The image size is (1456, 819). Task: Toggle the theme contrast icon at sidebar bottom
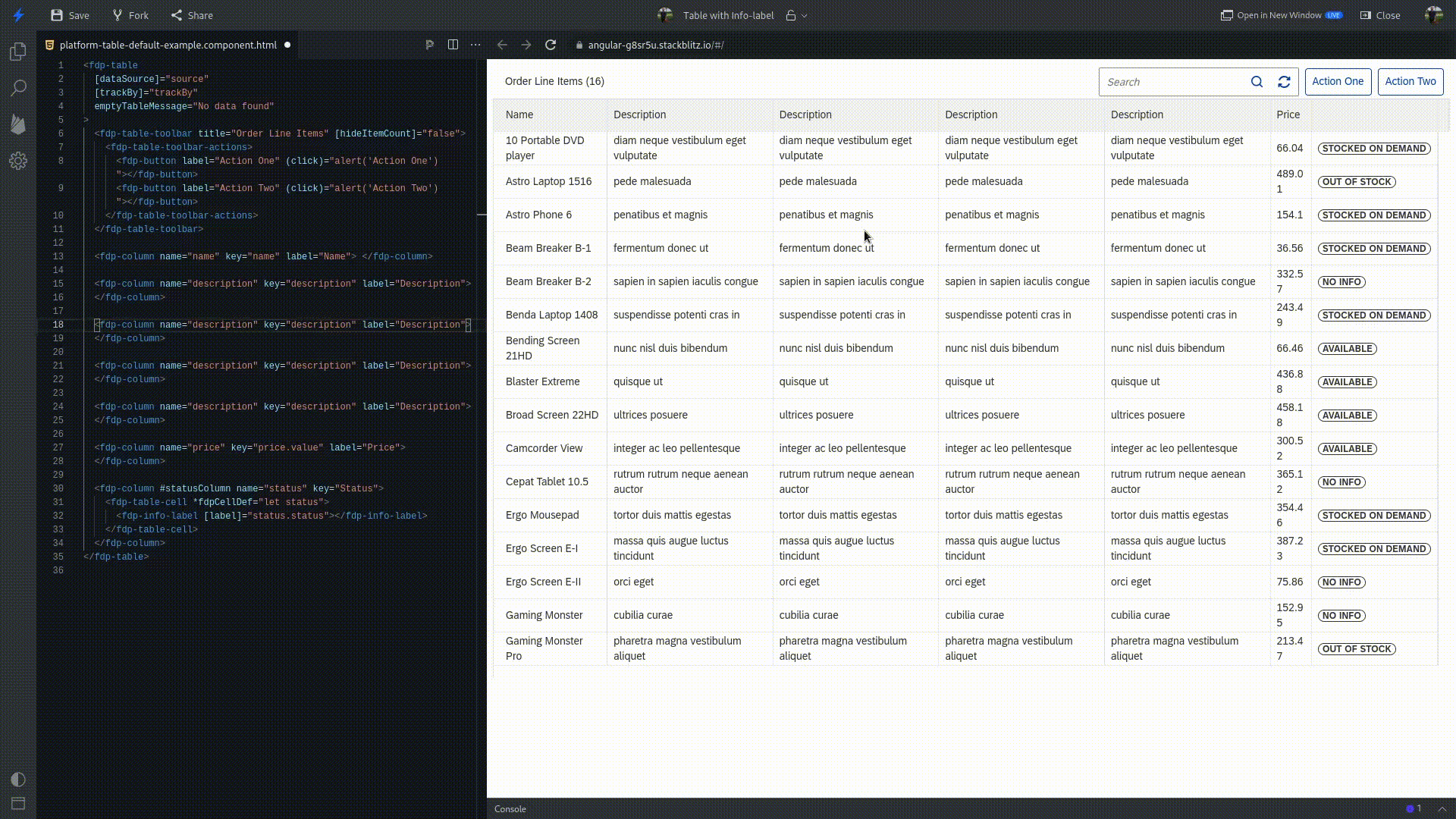[18, 780]
